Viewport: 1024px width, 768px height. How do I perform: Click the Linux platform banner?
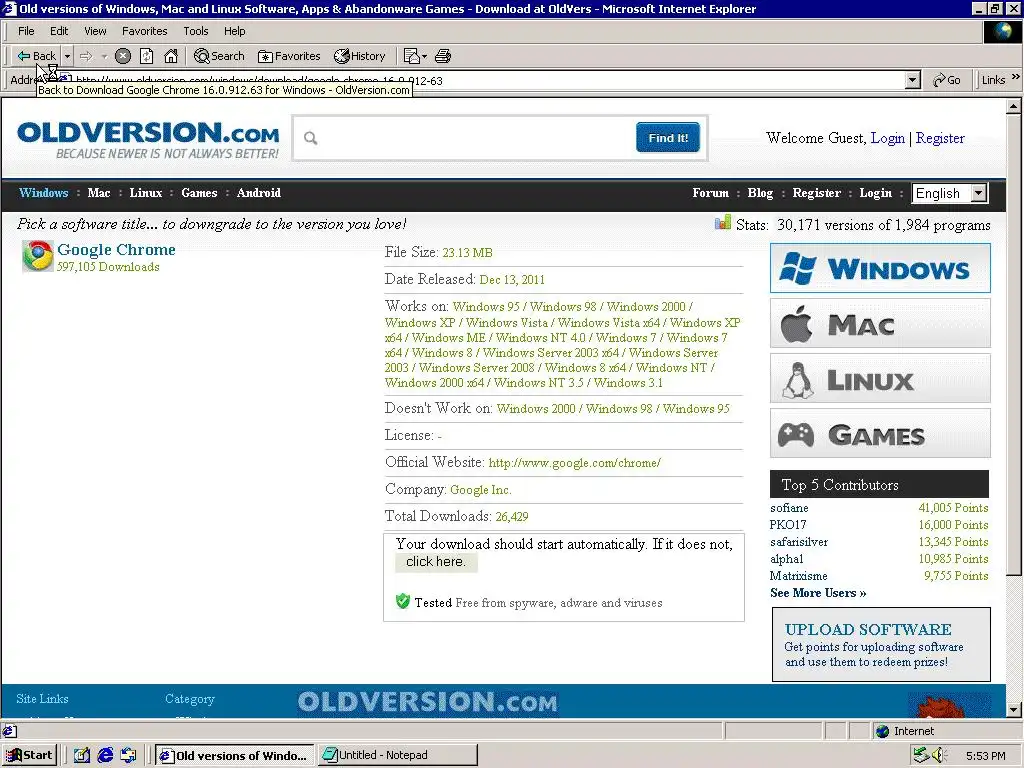(880, 379)
